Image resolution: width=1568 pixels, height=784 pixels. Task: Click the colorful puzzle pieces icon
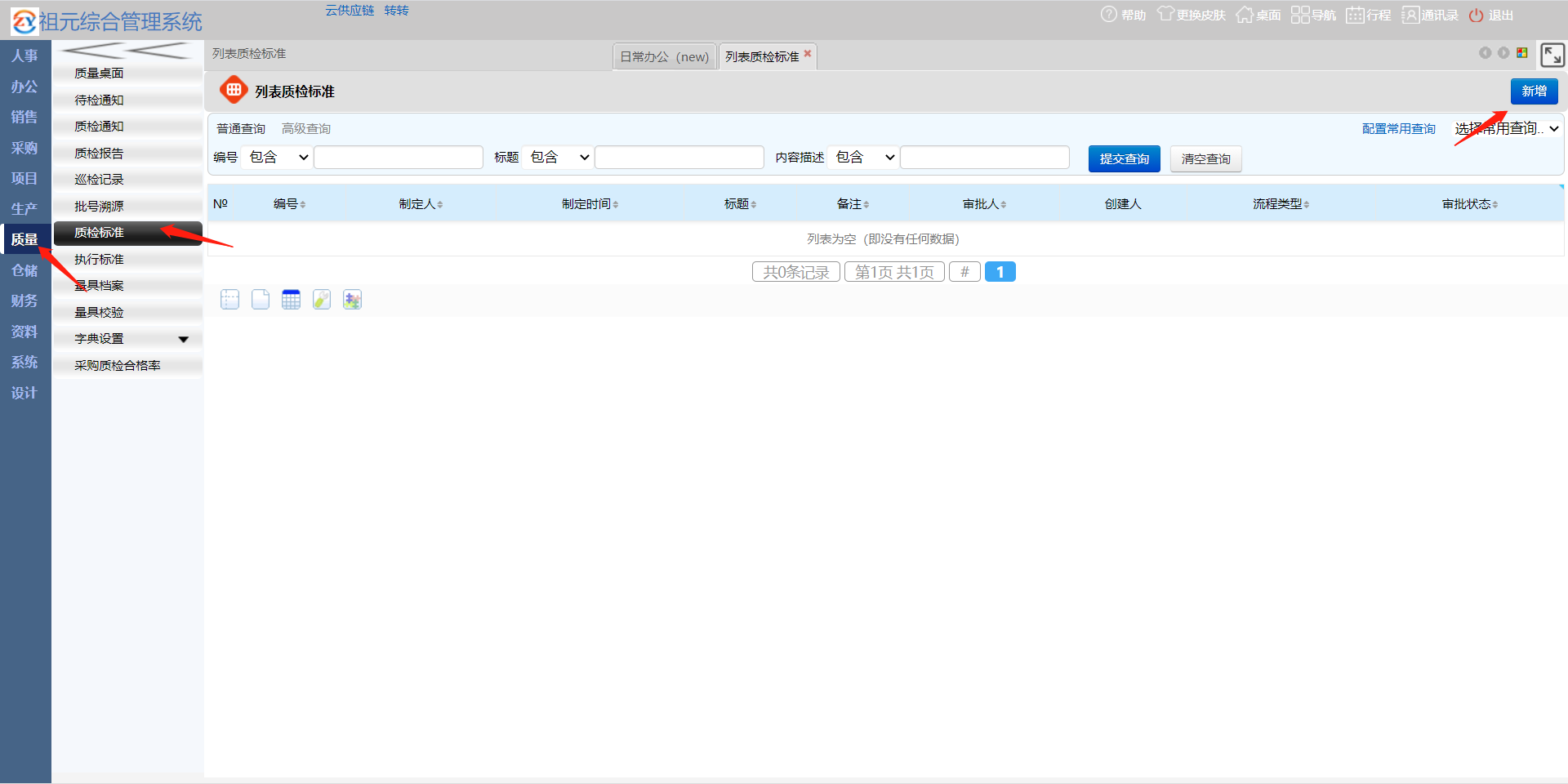pyautogui.click(x=352, y=300)
